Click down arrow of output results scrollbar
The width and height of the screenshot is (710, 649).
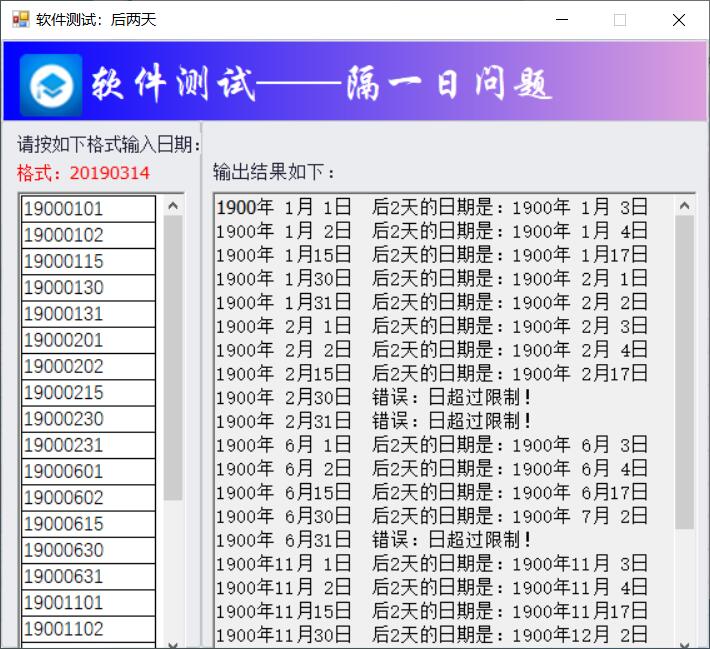pyautogui.click(x=685, y=641)
